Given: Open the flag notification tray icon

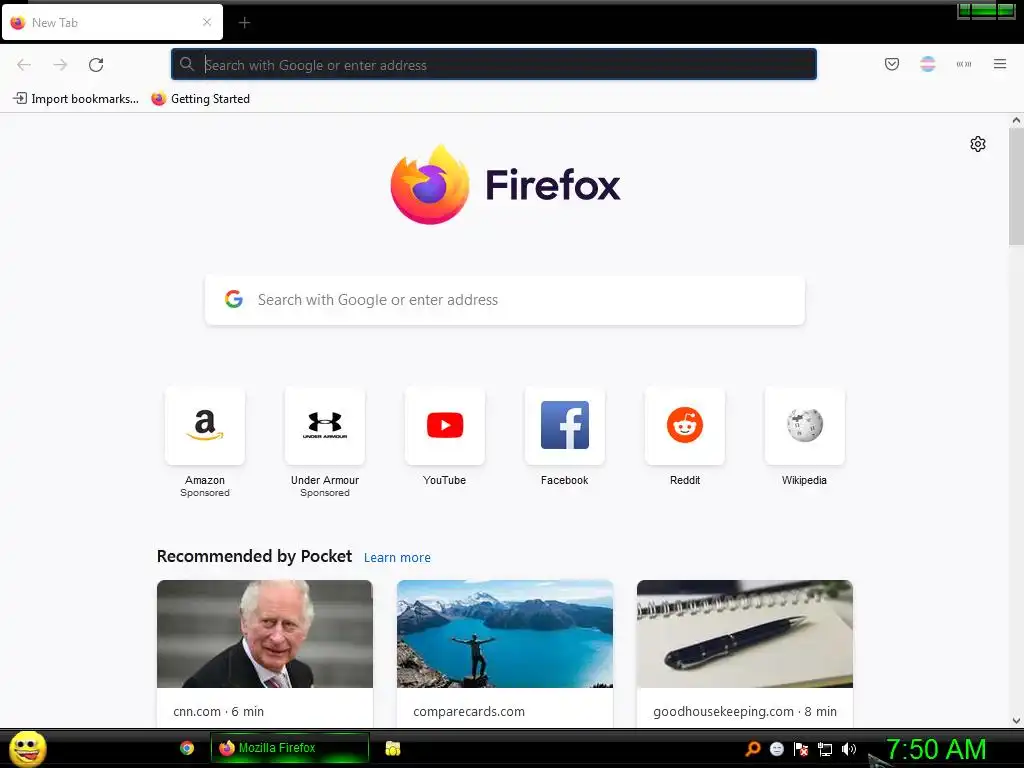Looking at the screenshot, I should (801, 749).
